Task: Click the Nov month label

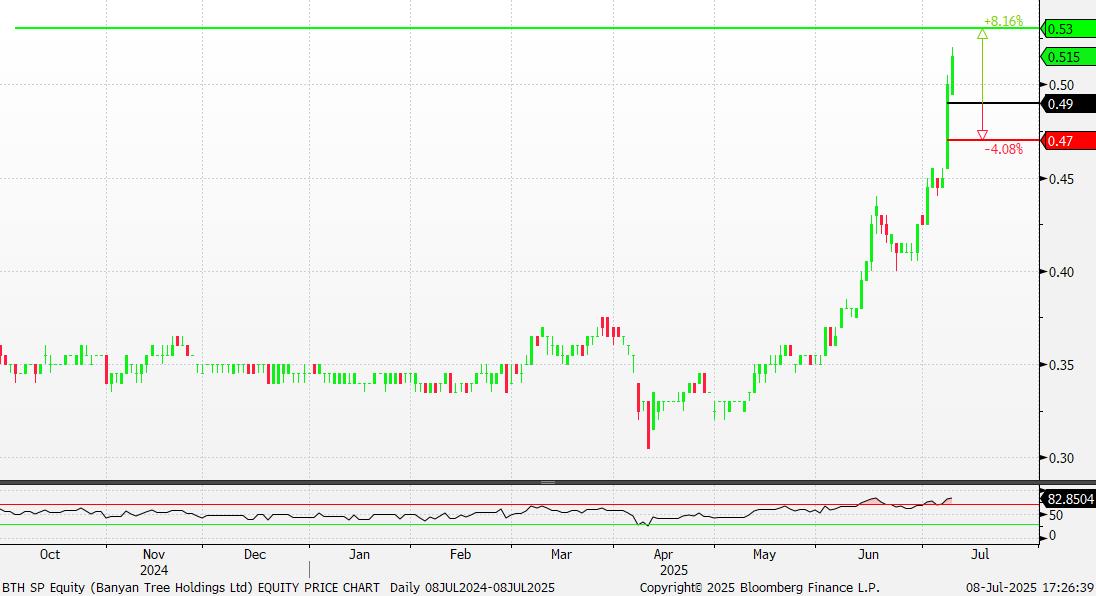Action: pos(154,555)
